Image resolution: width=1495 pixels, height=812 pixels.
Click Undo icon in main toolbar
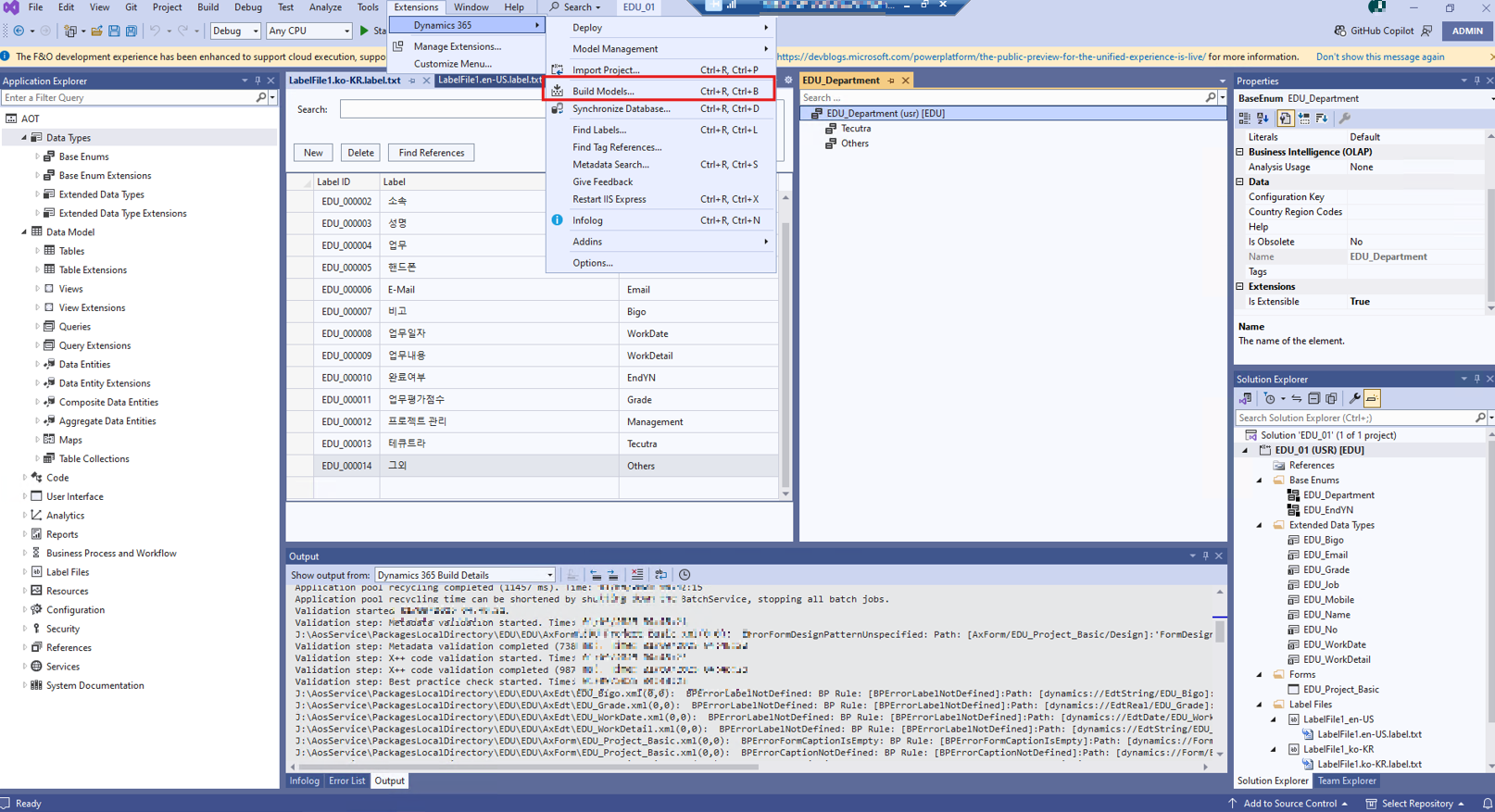click(155, 31)
